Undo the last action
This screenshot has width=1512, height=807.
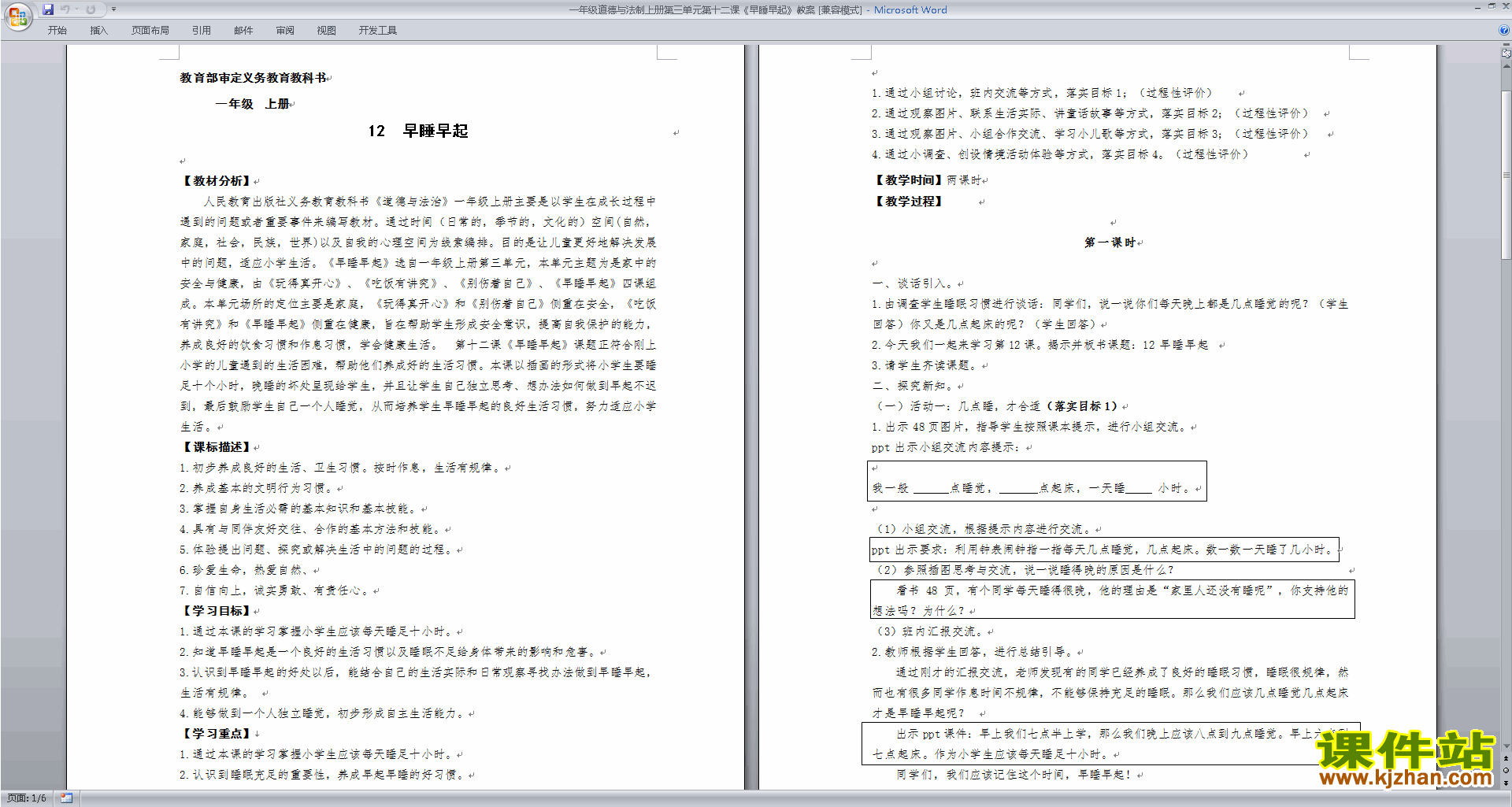click(65, 9)
